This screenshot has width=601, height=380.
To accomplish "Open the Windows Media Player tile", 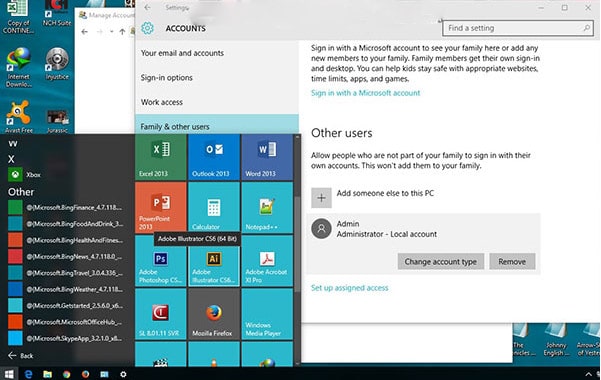I will [267, 314].
